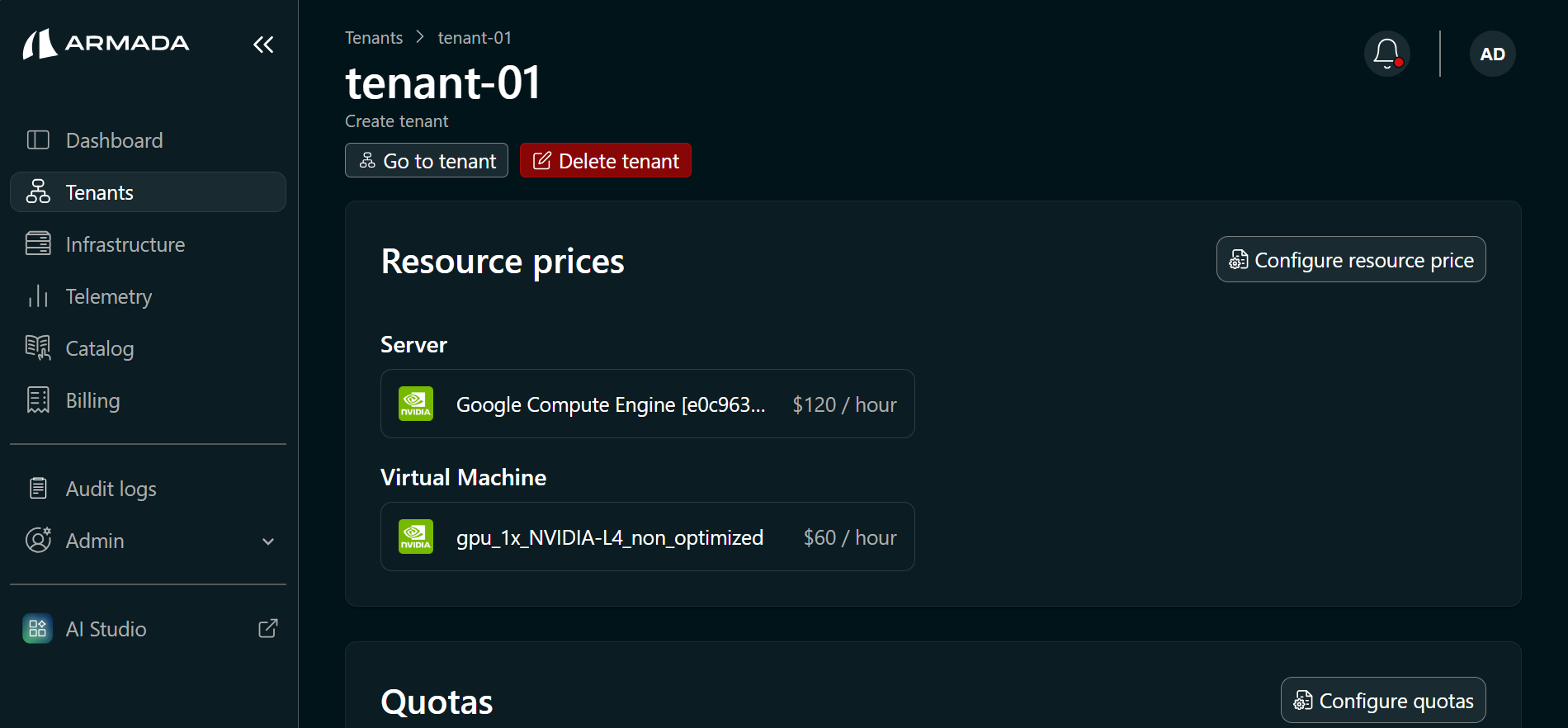Click Configure quotas button
Image resolution: width=1568 pixels, height=728 pixels.
pos(1383,700)
